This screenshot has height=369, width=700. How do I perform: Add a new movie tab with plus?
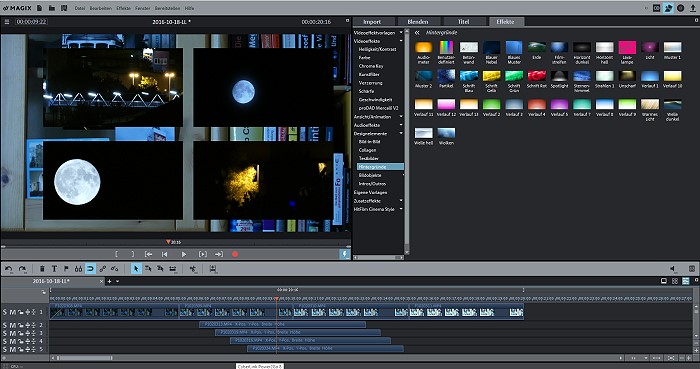(109, 281)
